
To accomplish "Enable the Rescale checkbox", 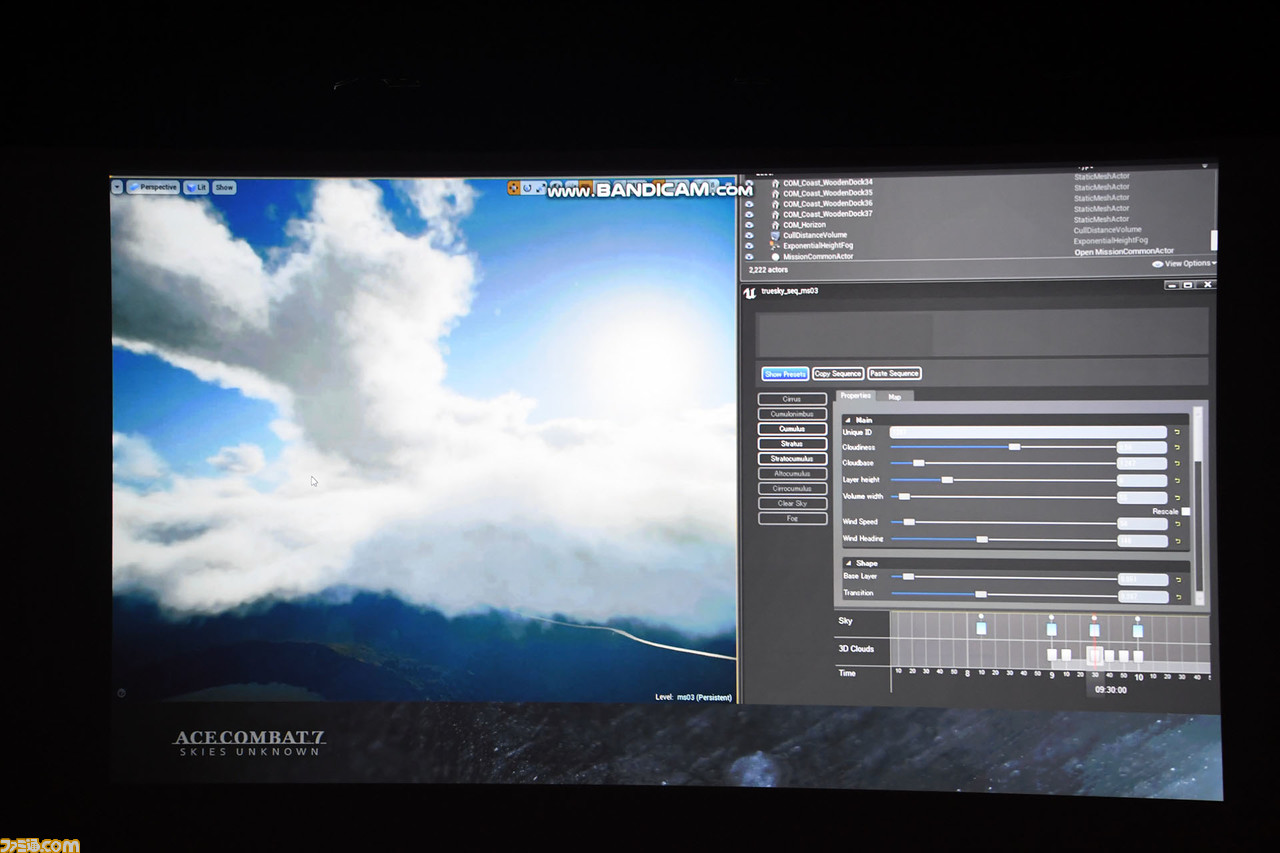I will coord(1186,511).
